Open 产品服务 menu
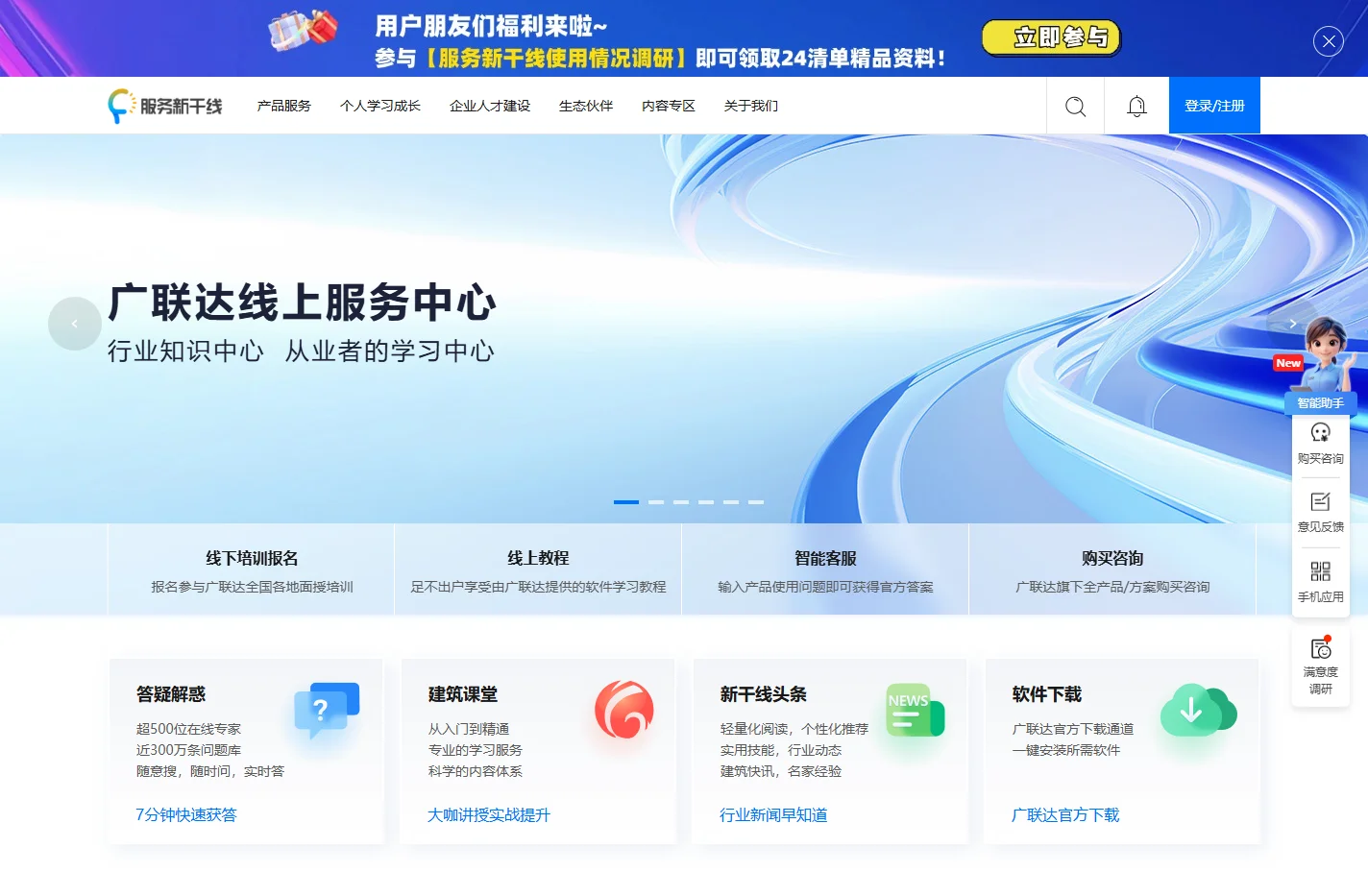Viewport: 1368px width, 896px height. (284, 106)
